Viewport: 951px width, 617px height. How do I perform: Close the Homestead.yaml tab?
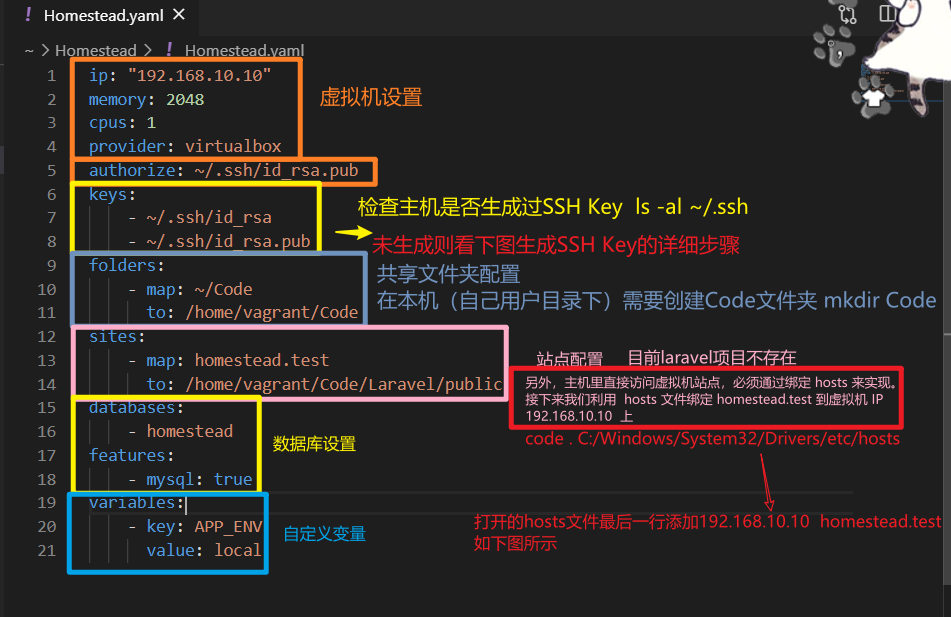(179, 15)
